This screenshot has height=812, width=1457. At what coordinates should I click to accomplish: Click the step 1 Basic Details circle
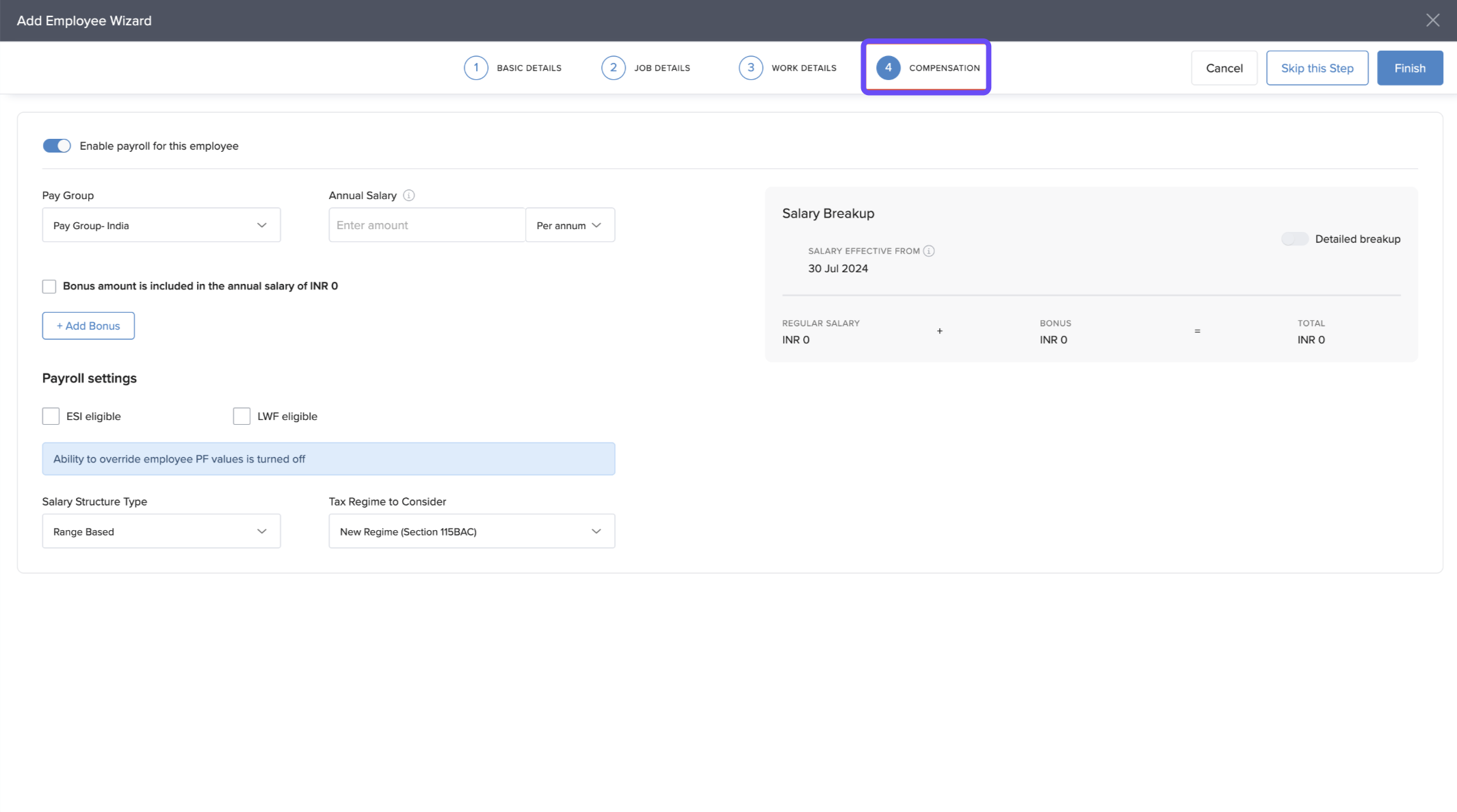click(x=476, y=68)
